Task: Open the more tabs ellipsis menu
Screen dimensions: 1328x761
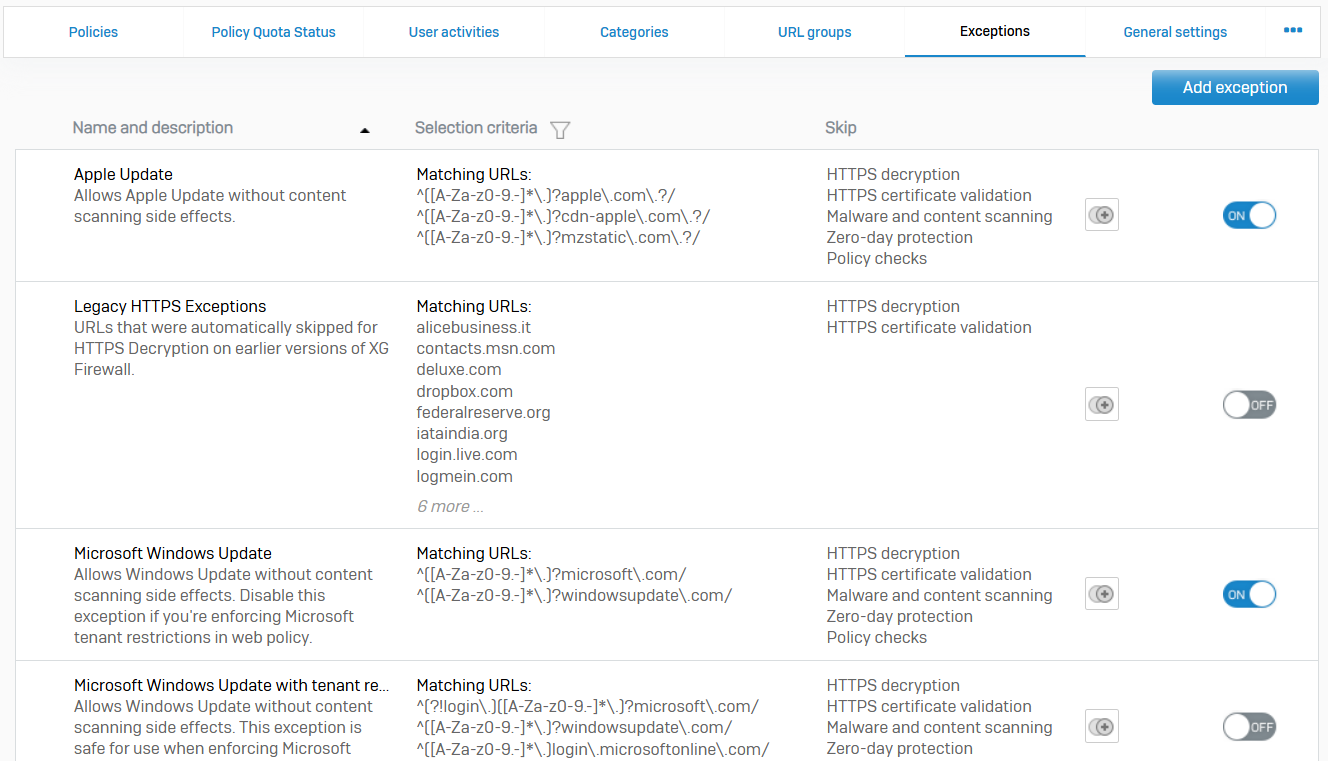Action: pyautogui.click(x=1292, y=31)
